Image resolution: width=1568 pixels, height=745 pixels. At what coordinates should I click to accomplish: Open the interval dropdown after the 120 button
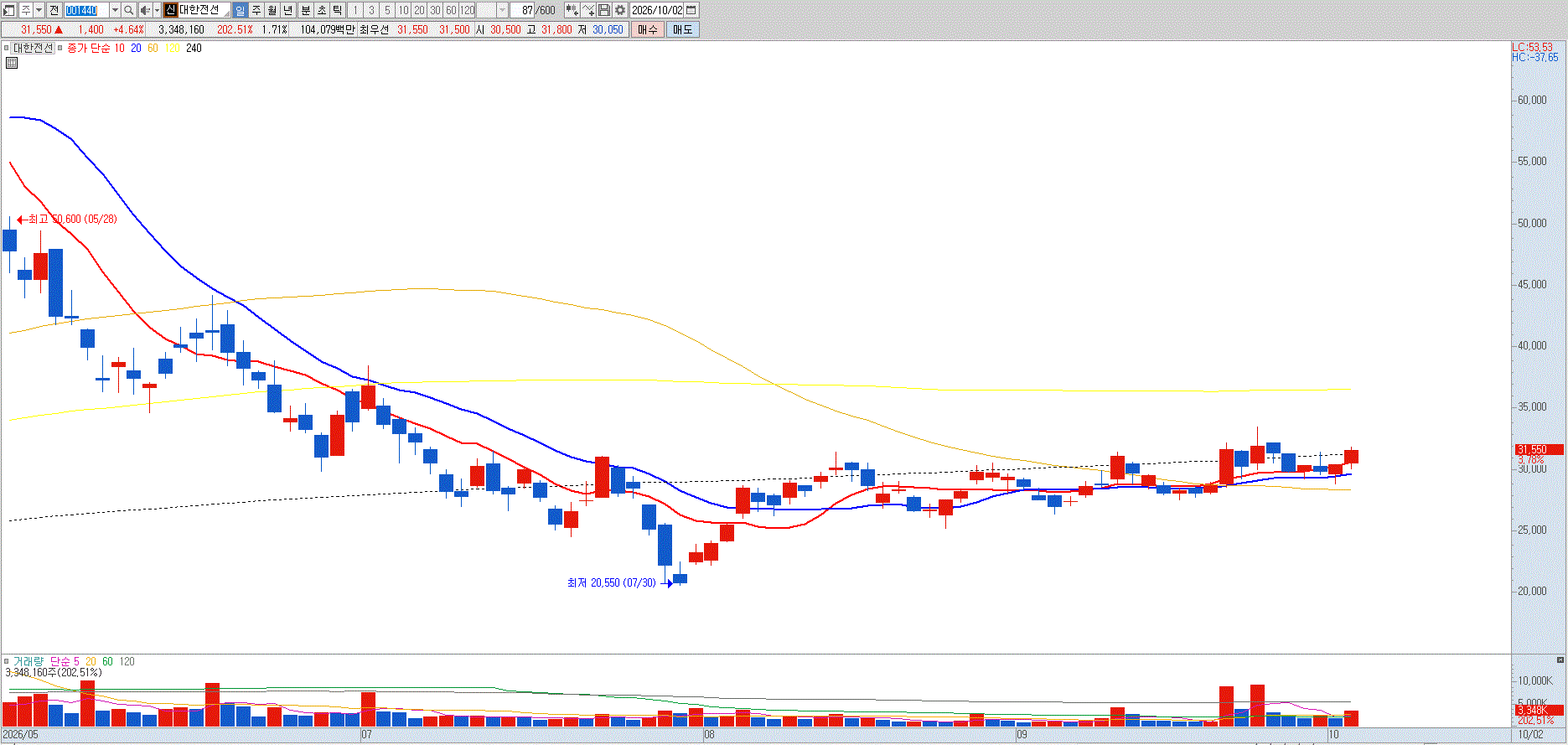502,10
